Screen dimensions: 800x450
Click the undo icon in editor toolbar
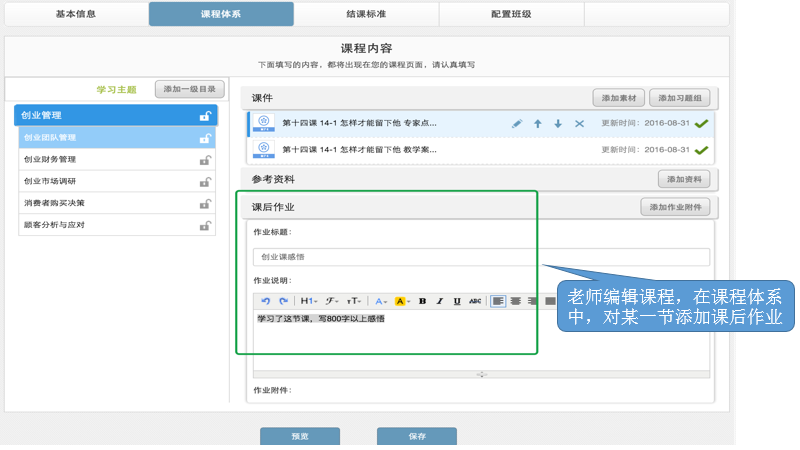point(265,300)
